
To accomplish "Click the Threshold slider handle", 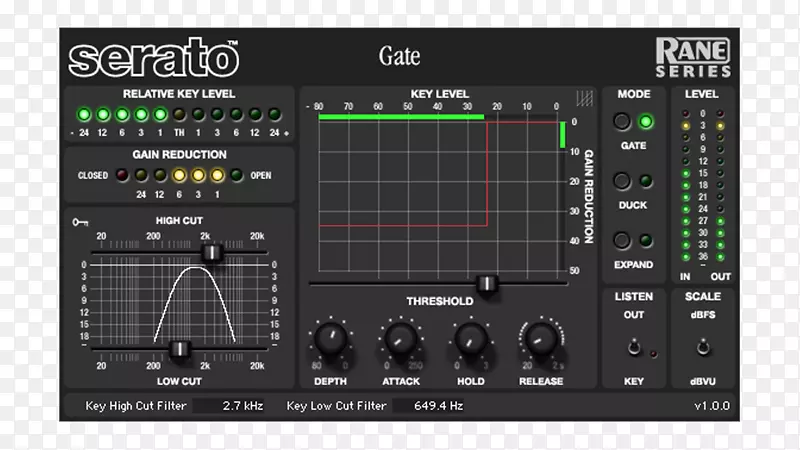I will [x=487, y=283].
